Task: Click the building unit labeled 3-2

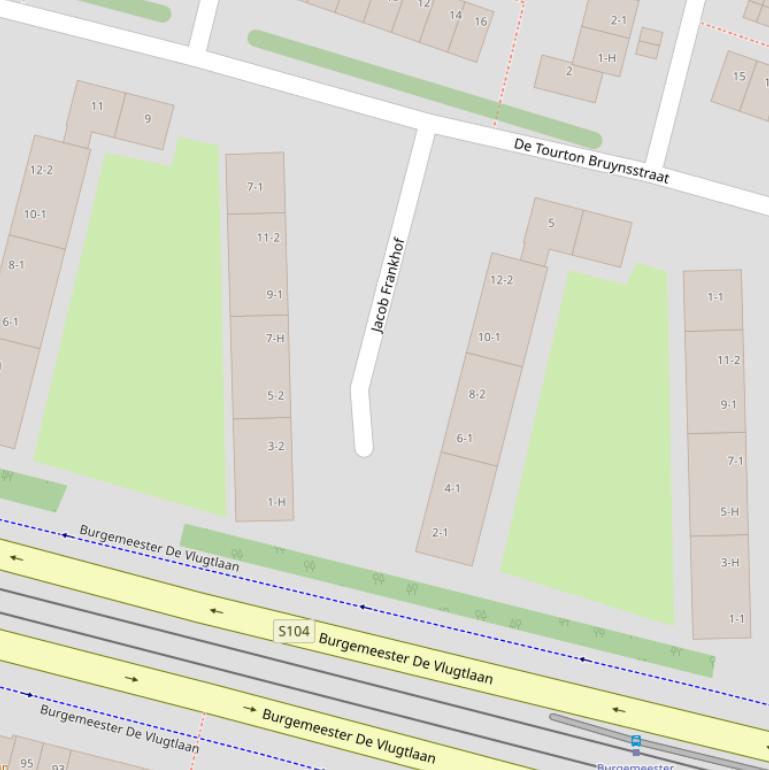Action: tap(275, 447)
